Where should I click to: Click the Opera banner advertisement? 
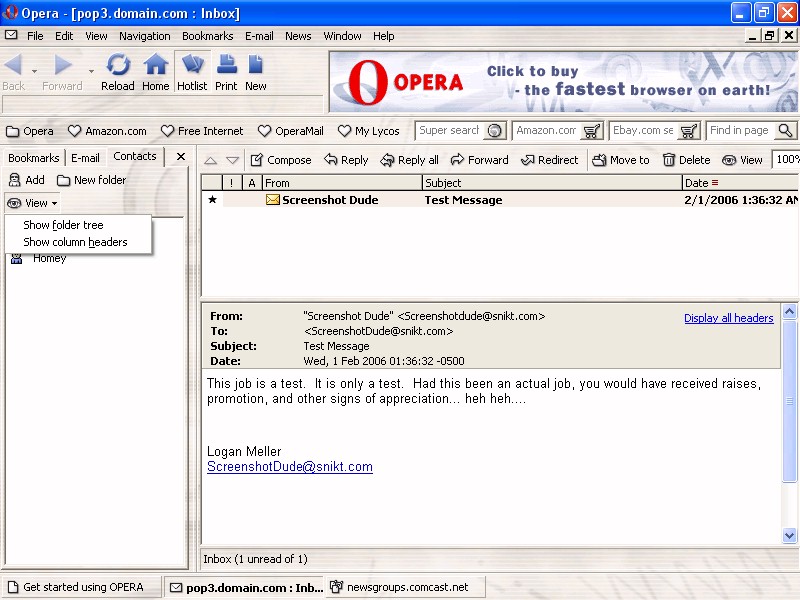click(x=563, y=82)
